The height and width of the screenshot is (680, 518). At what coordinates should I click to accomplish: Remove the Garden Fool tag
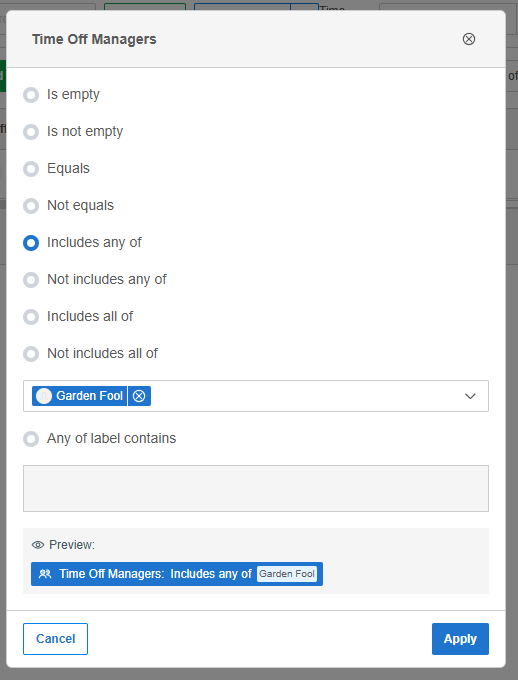139,396
